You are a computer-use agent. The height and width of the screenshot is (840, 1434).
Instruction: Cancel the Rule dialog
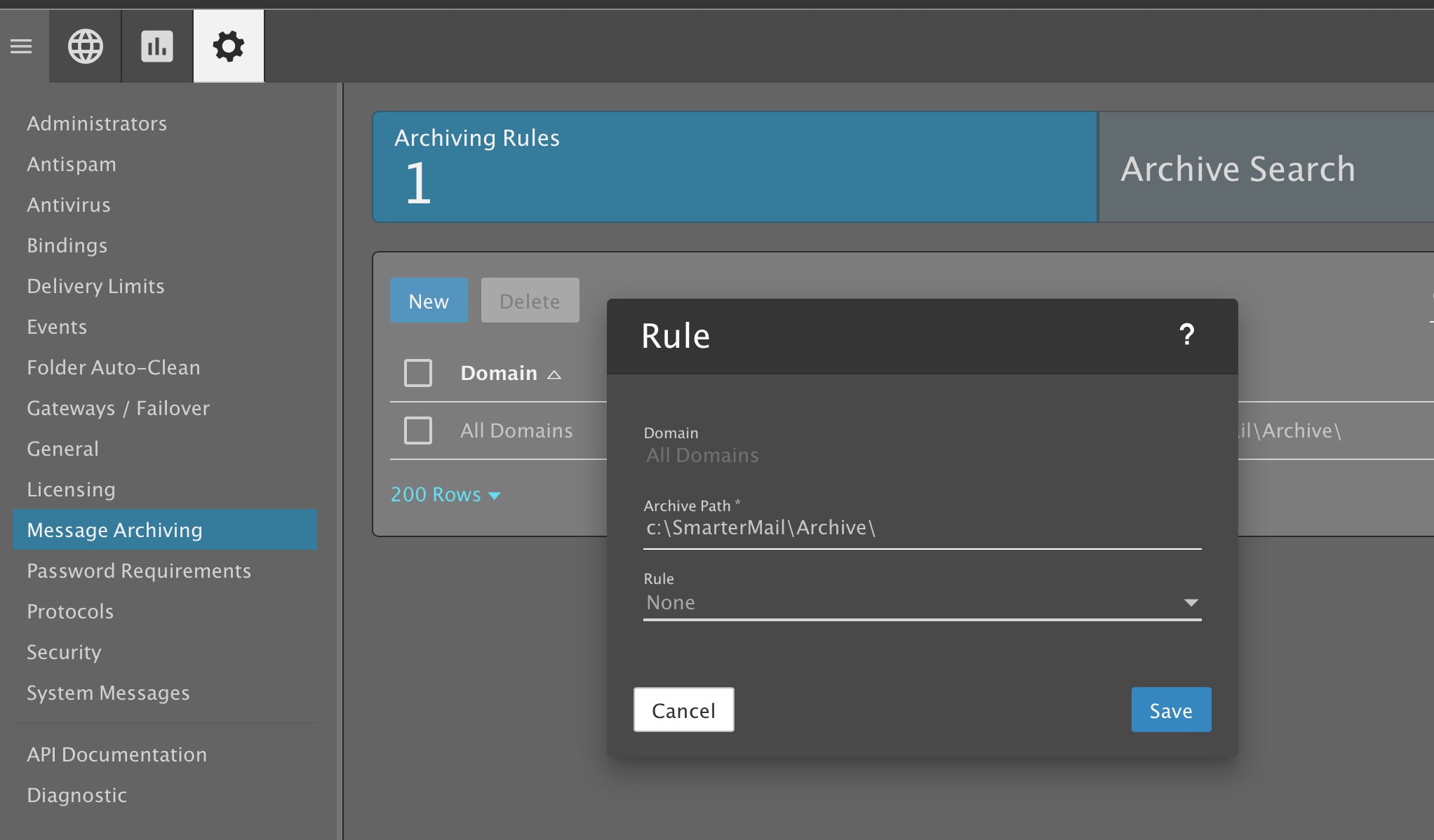683,710
